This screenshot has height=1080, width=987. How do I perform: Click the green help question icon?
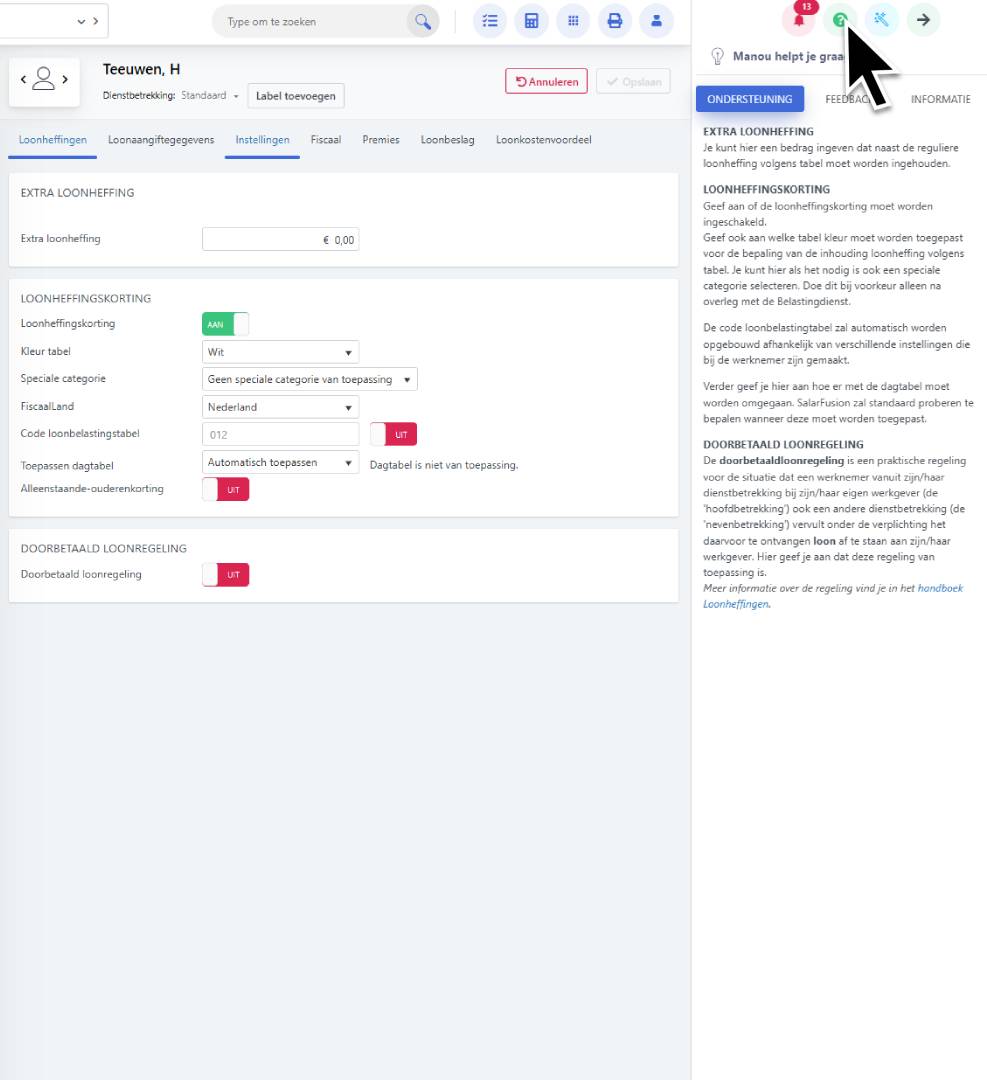tap(840, 19)
